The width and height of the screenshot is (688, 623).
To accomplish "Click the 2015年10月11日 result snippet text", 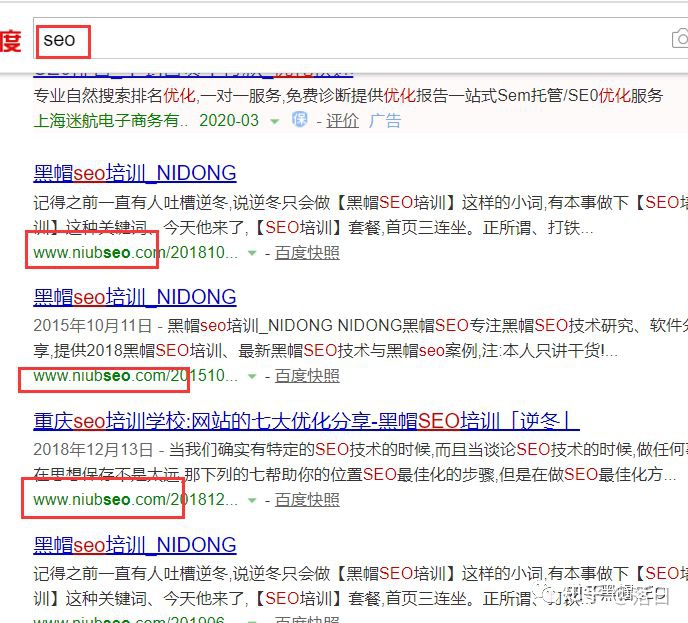I will [361, 338].
